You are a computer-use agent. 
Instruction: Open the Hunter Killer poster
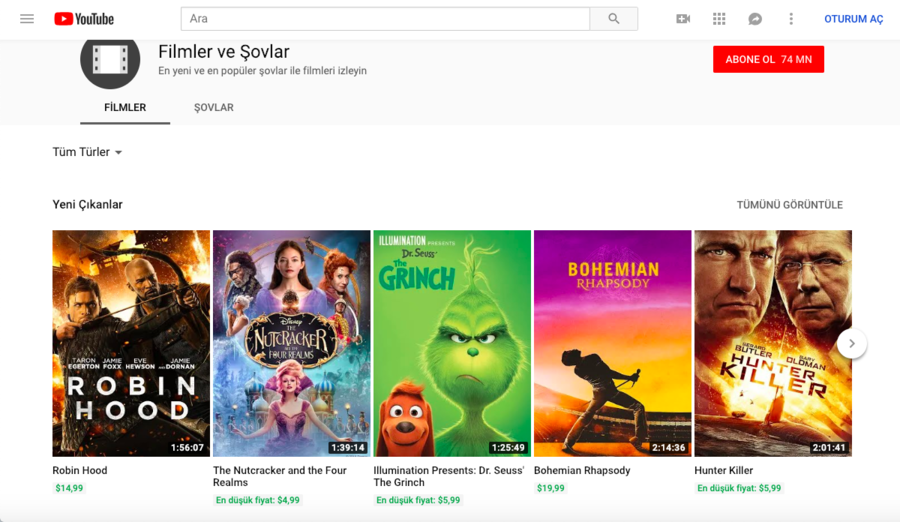(773, 343)
